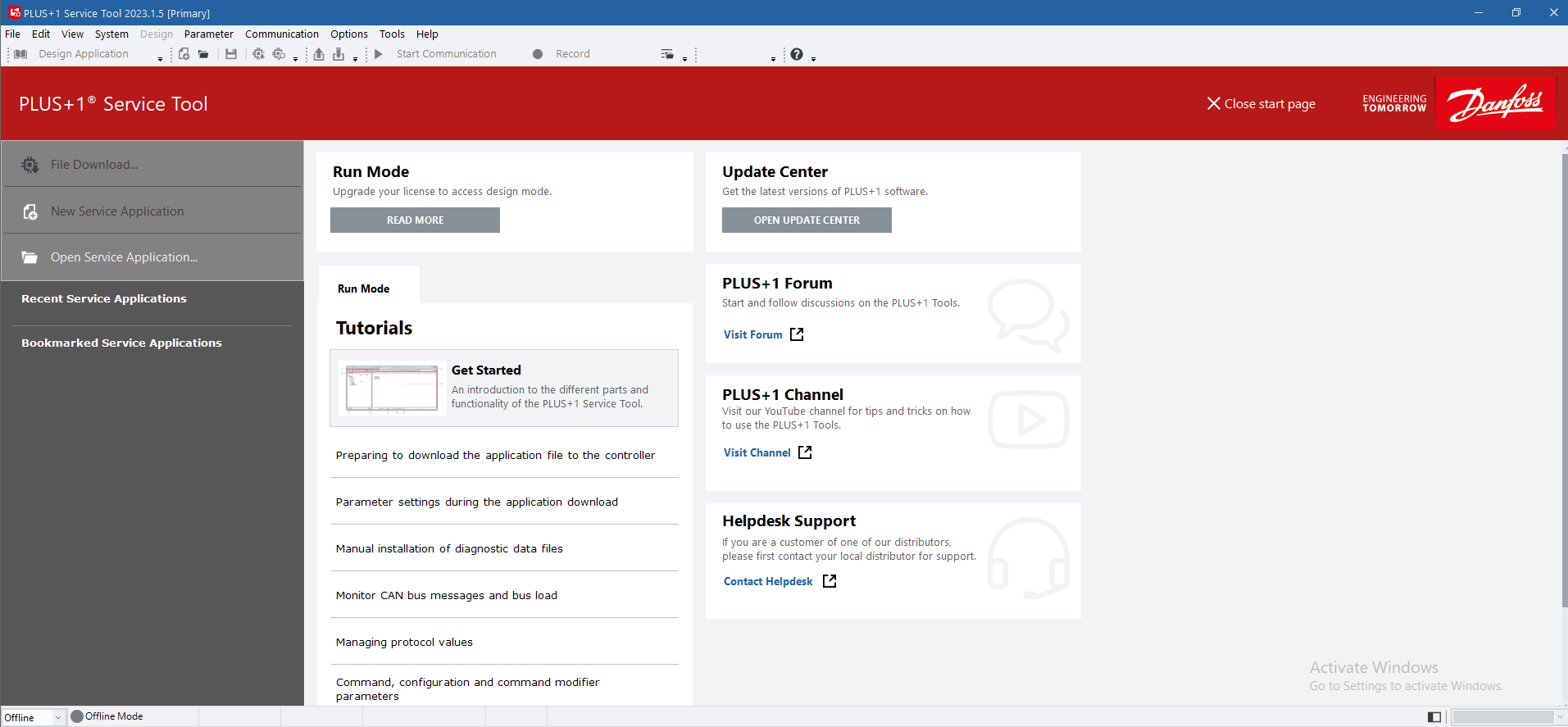Open the Edit menu

pyautogui.click(x=41, y=34)
